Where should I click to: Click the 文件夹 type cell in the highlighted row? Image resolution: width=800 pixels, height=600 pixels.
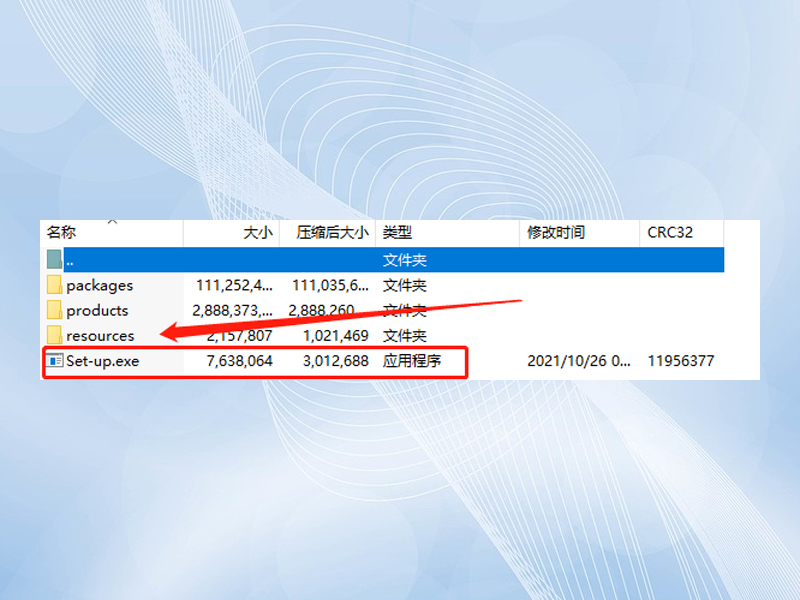[x=405, y=260]
